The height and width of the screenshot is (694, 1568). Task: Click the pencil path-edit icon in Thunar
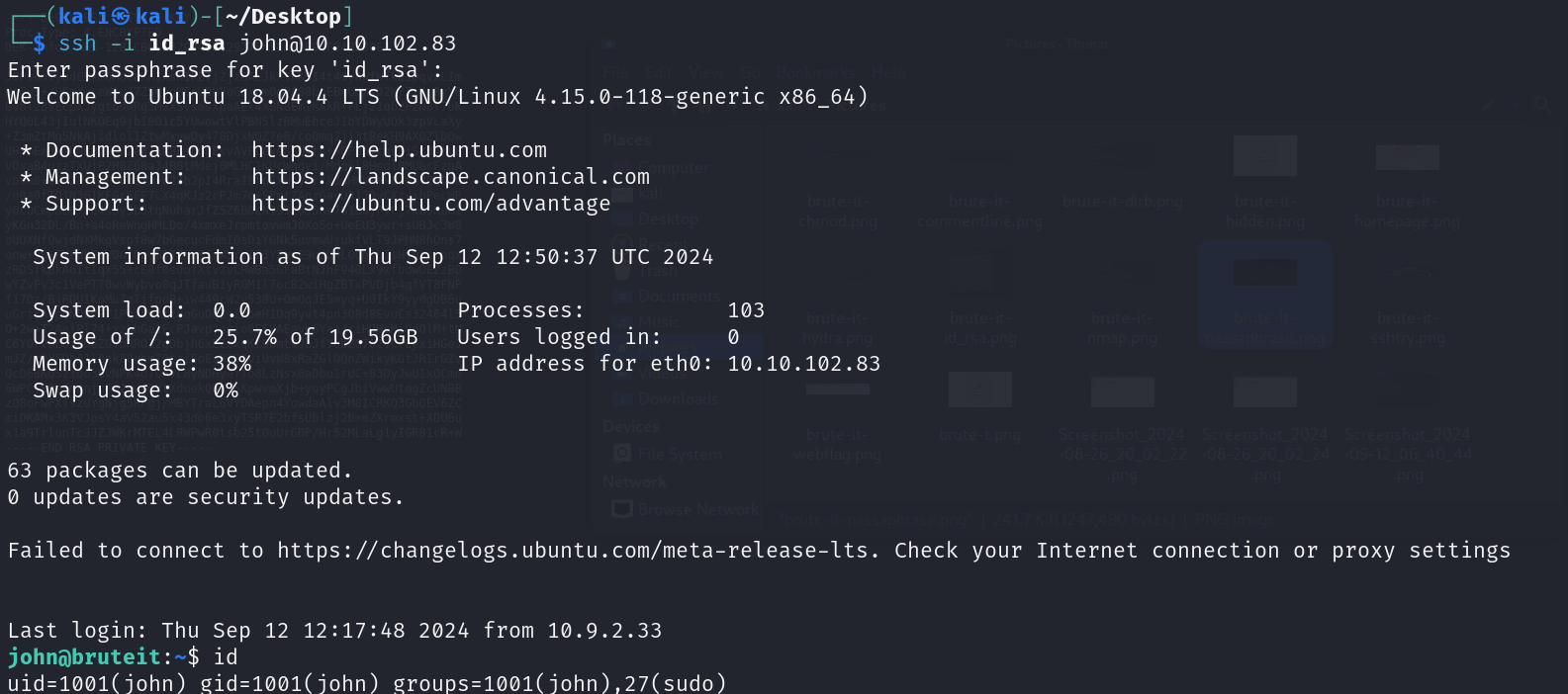1488,105
